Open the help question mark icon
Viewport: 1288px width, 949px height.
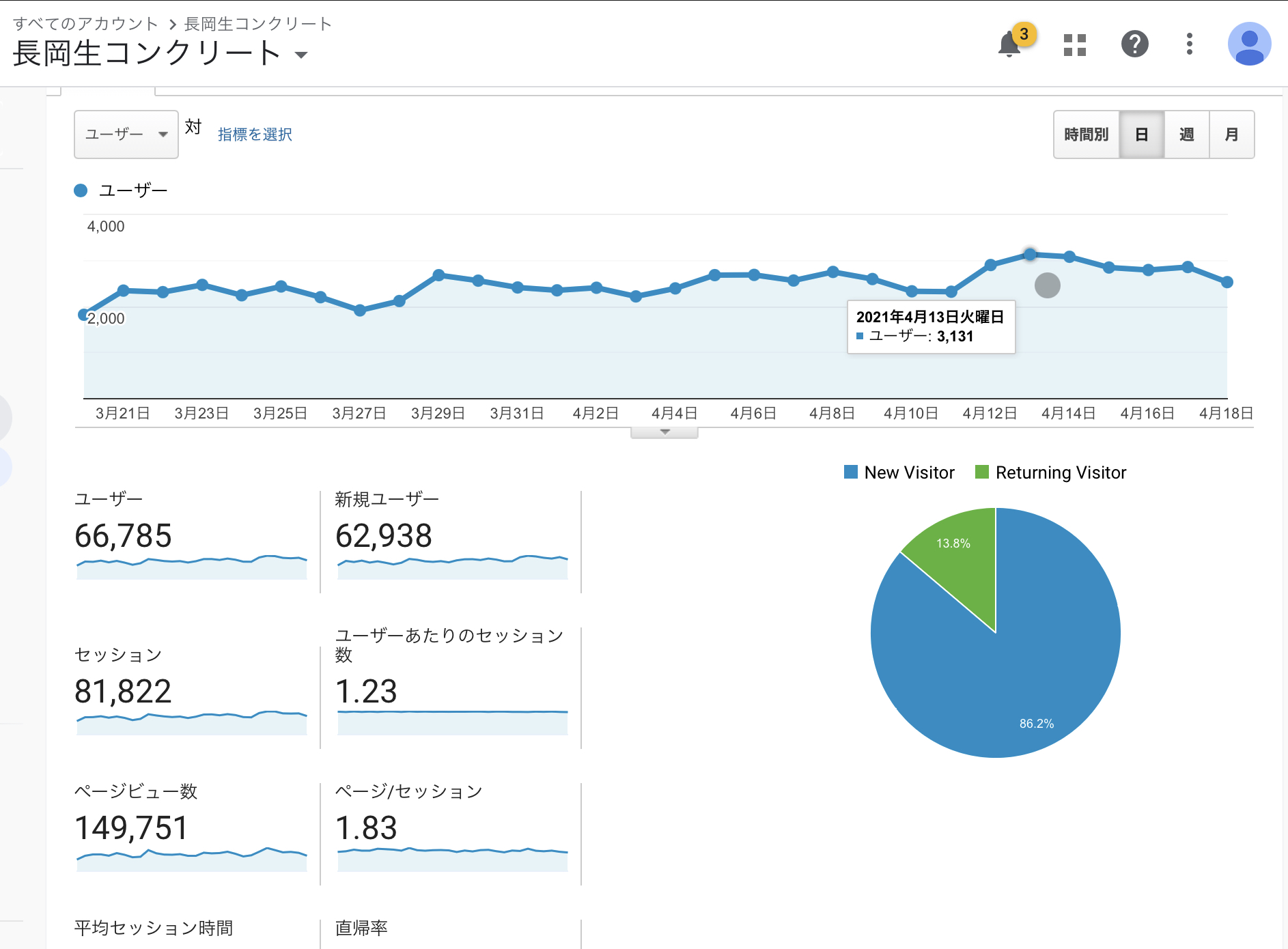(1134, 44)
